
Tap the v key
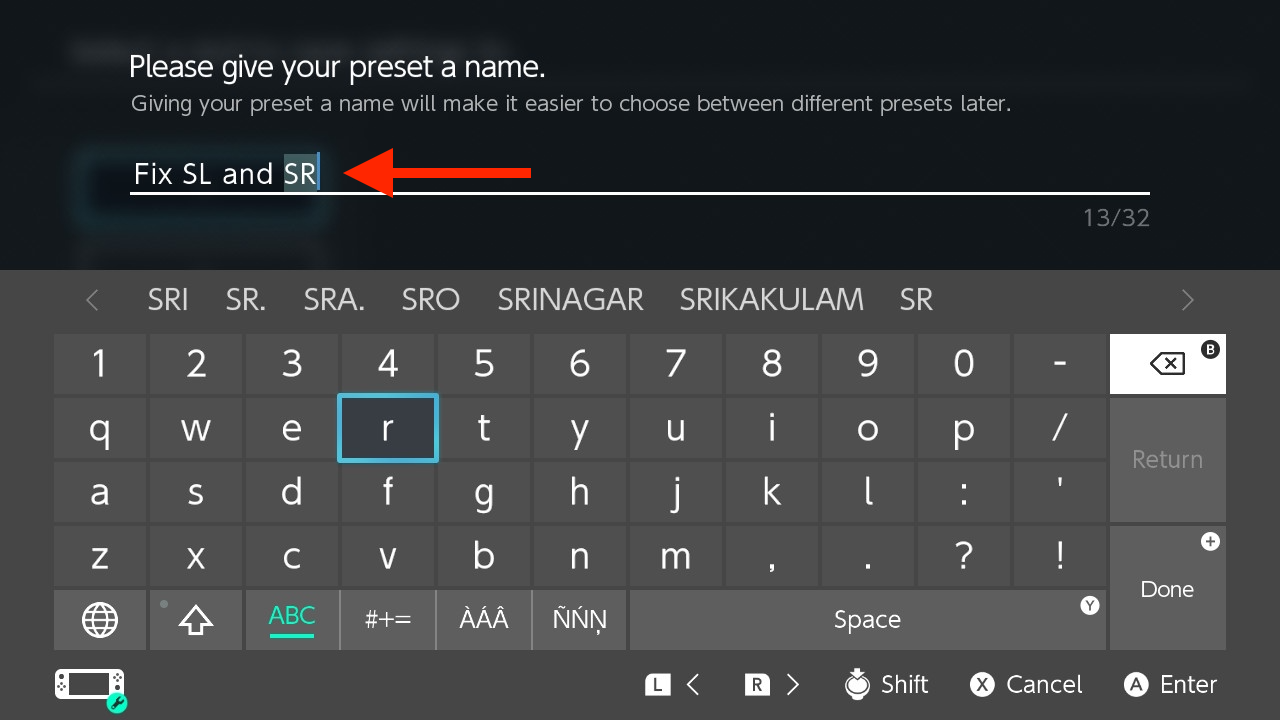[388, 556]
